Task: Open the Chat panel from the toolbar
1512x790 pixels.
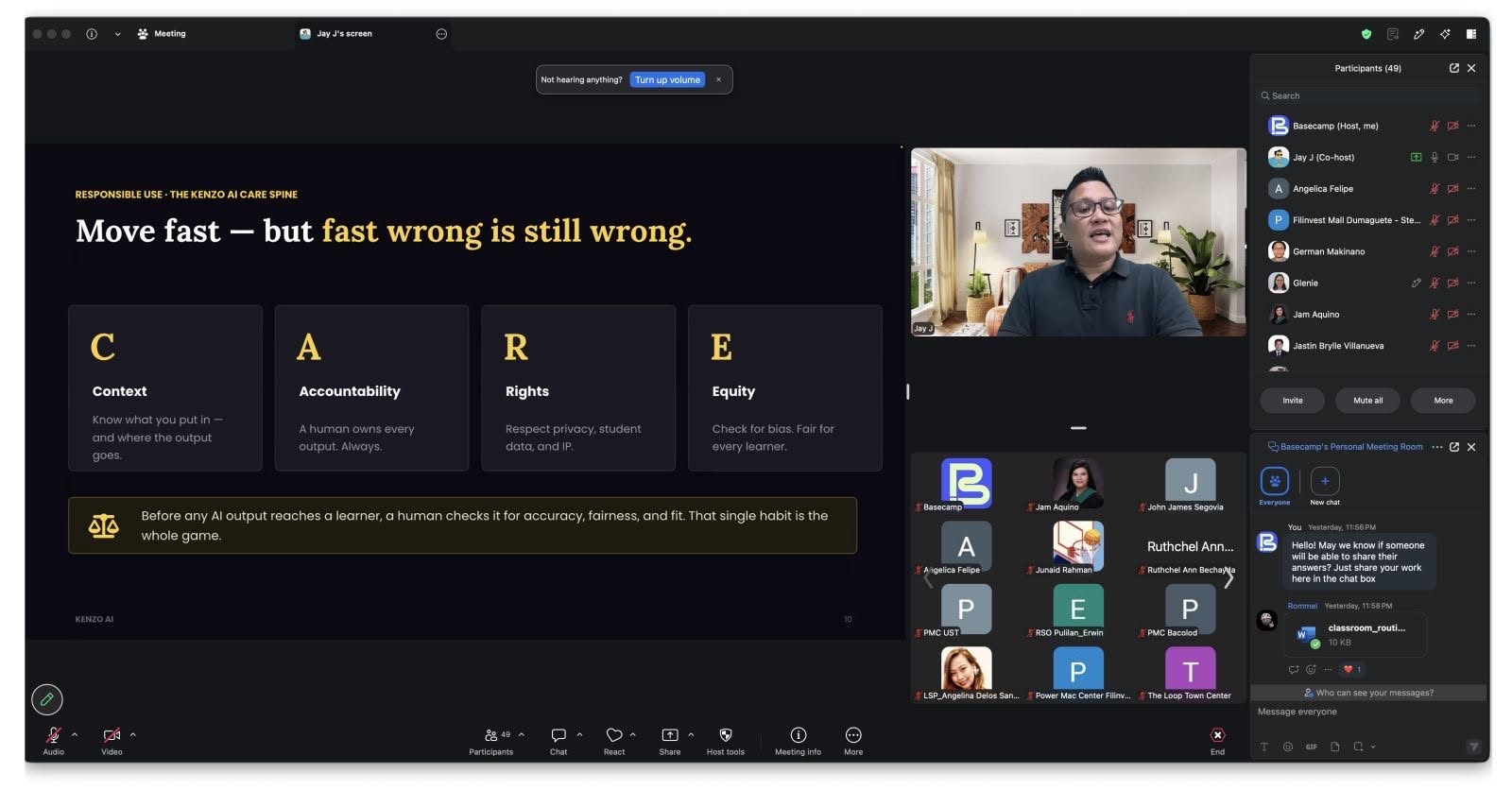Action: point(558,741)
